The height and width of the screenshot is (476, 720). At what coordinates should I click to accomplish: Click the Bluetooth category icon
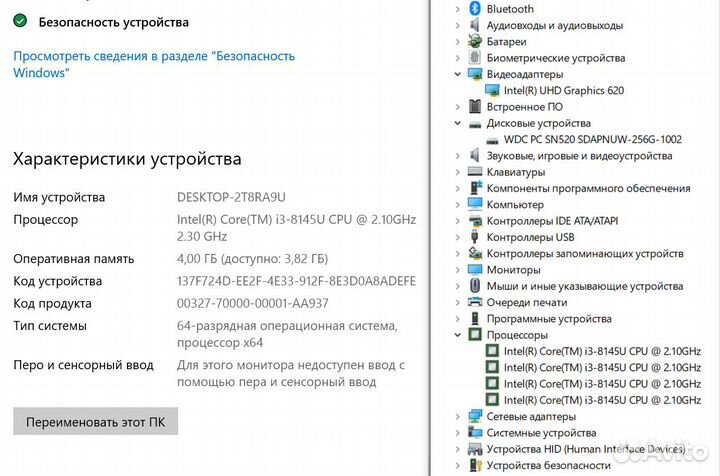(475, 9)
